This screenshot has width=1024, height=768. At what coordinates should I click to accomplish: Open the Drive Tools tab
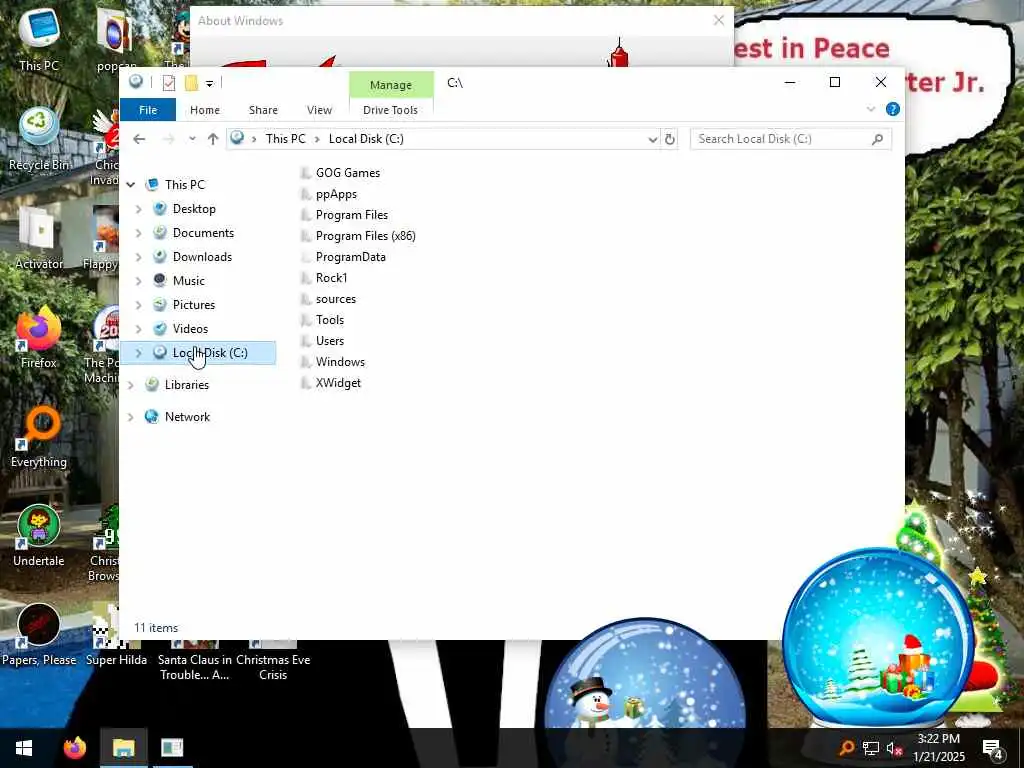pos(391,110)
